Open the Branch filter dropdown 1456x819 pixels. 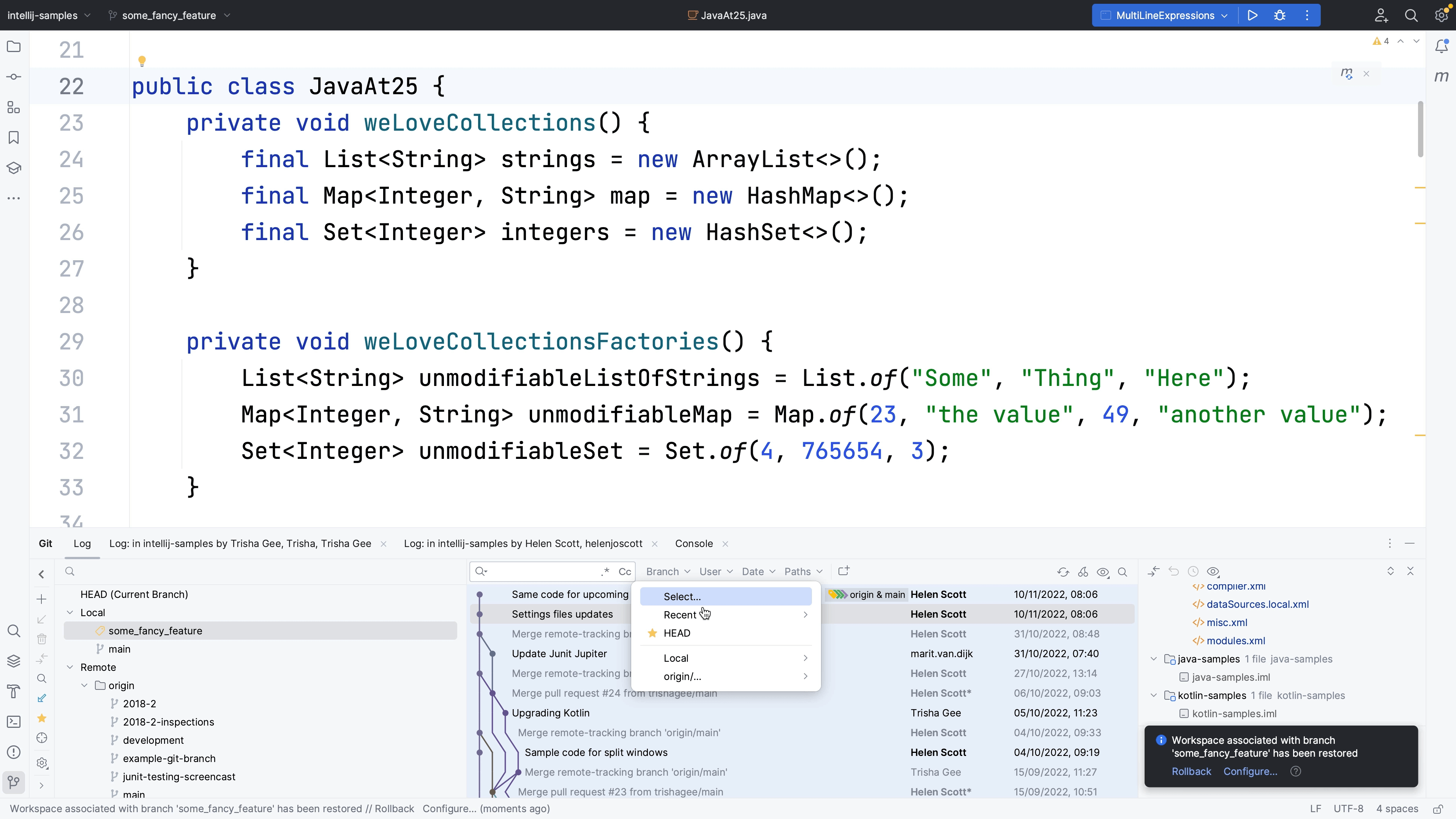pyautogui.click(x=668, y=571)
